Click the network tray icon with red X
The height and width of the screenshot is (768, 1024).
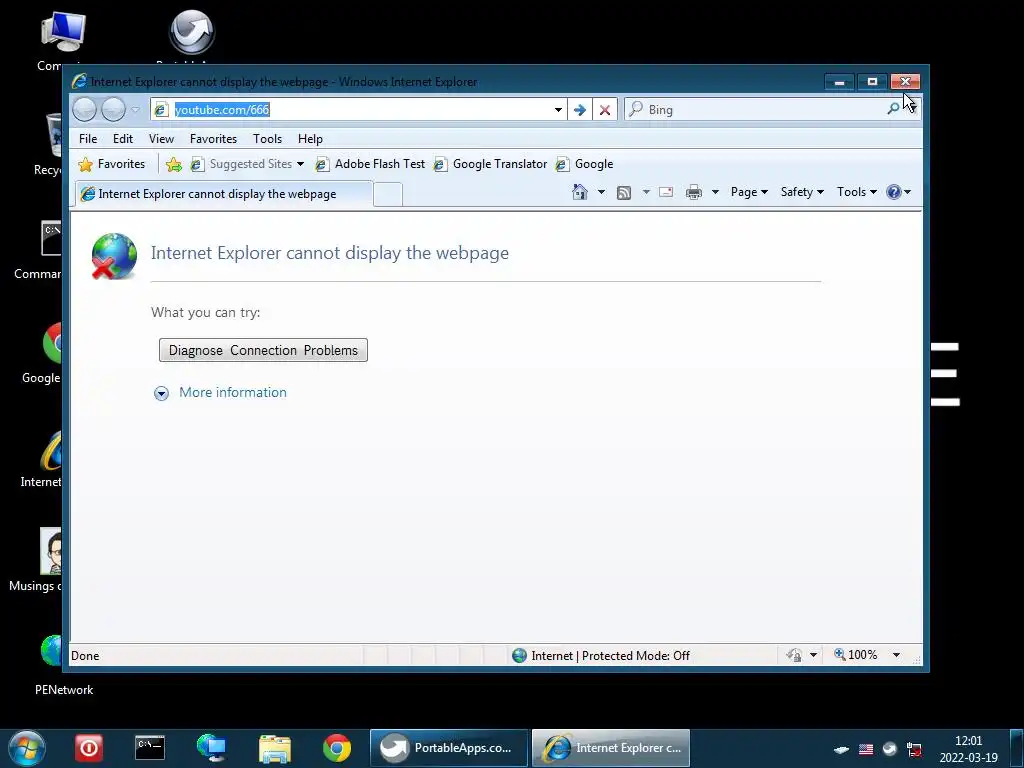coord(915,749)
